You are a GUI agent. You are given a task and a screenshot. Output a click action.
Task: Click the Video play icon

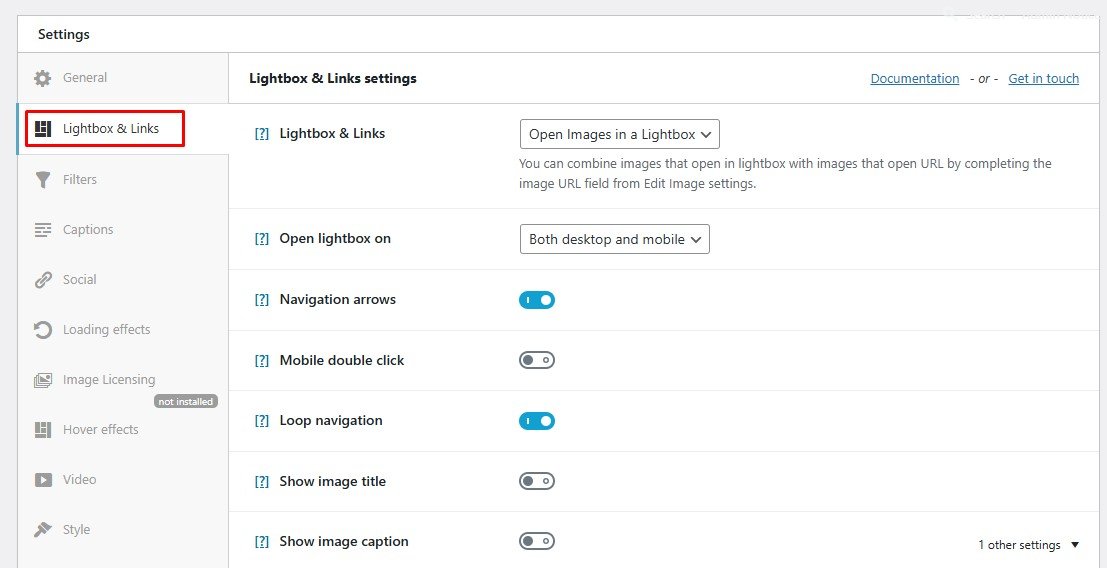[43, 480]
